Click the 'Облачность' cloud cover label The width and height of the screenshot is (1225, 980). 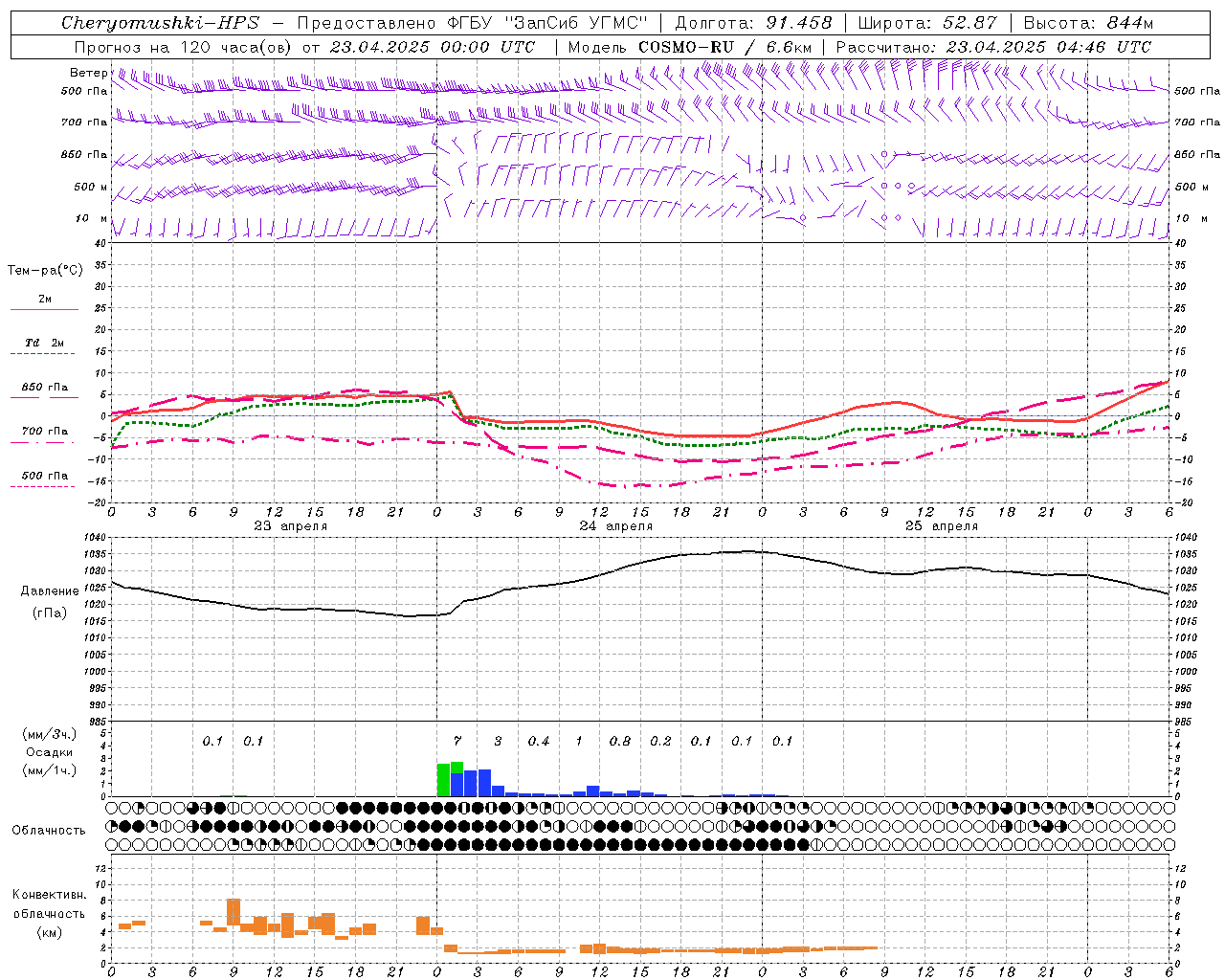pyautogui.click(x=49, y=831)
